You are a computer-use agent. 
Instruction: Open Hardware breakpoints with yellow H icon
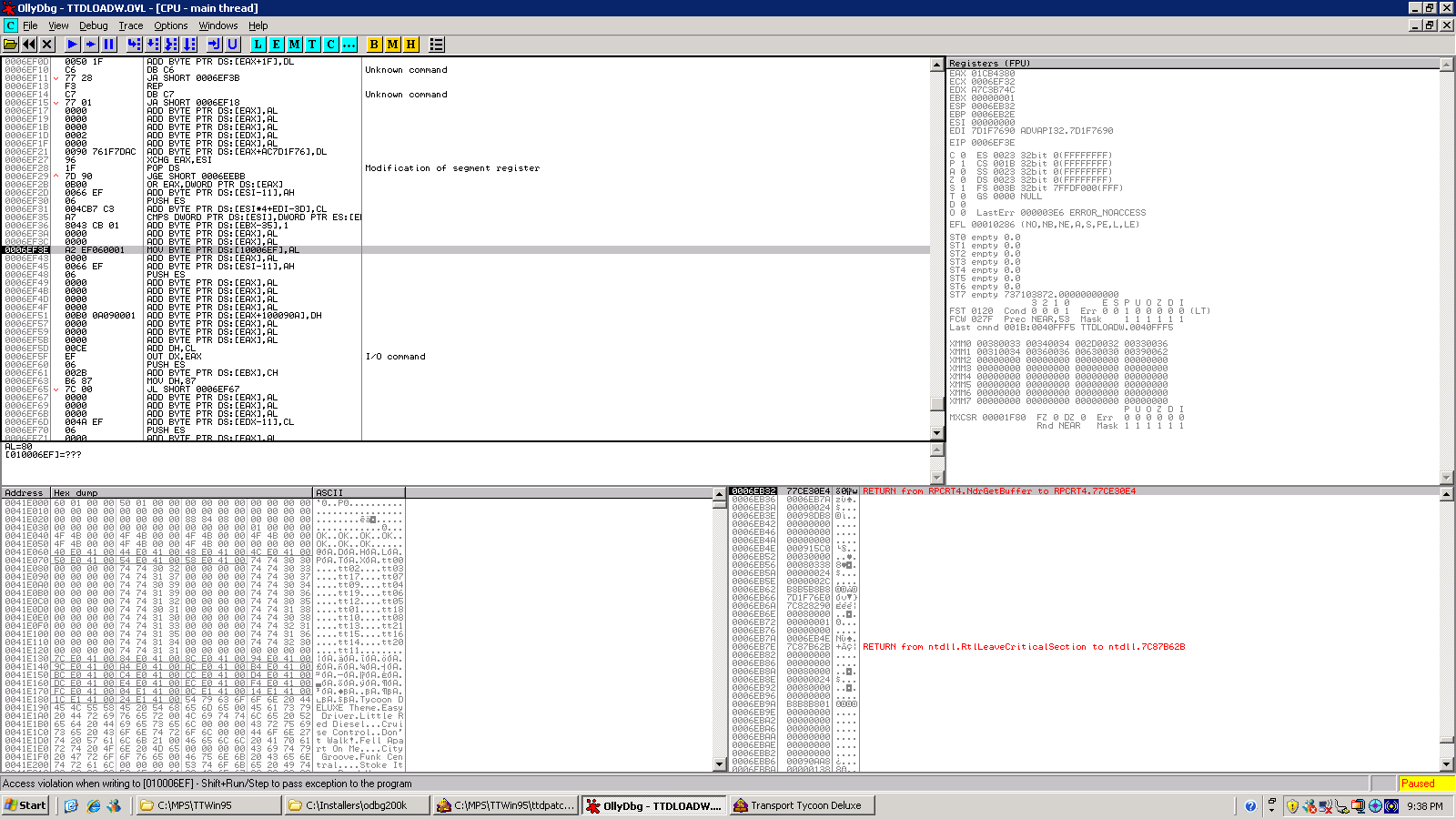(410, 44)
